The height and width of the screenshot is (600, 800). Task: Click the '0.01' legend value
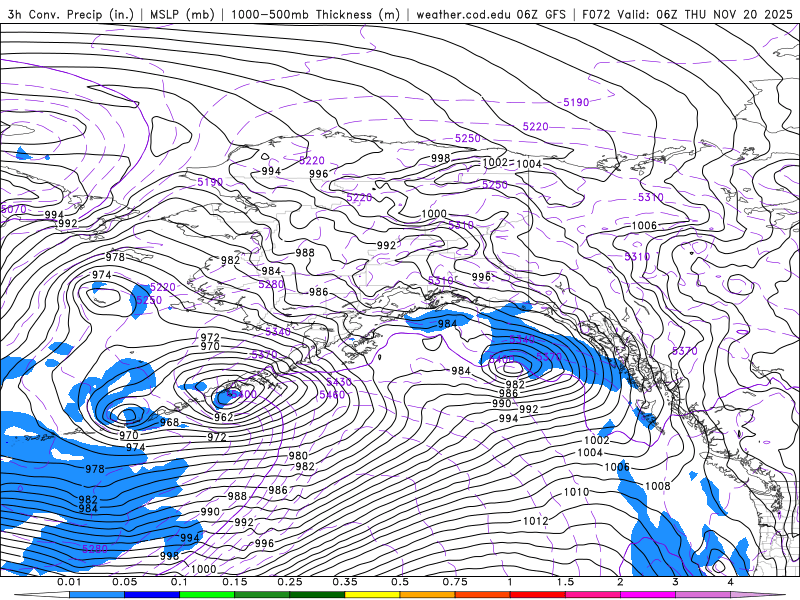click(x=69, y=582)
